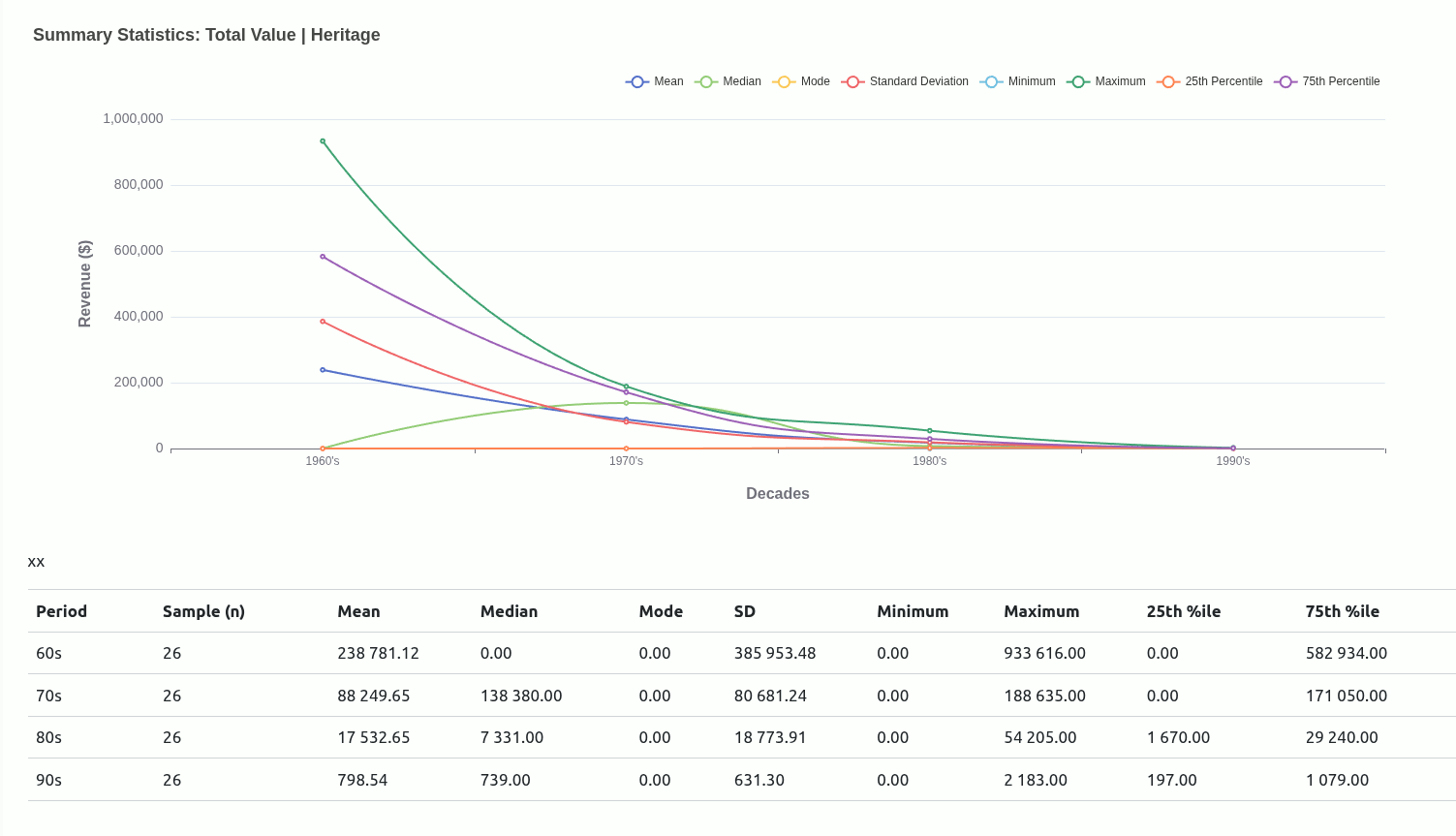Toggle 25th Percentile legend marker
This screenshot has height=836, width=1456.
click(x=1168, y=82)
